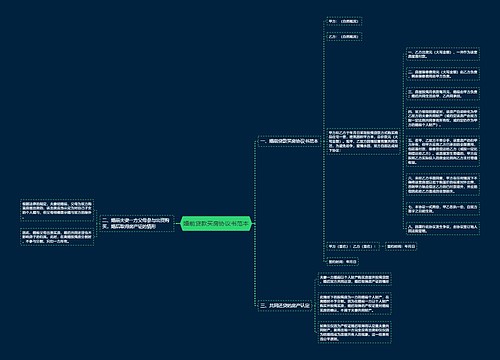This screenshot has width=500, height=360.
Task: Select clause 四 node starting with 双方婚姻
Action: click(443, 118)
